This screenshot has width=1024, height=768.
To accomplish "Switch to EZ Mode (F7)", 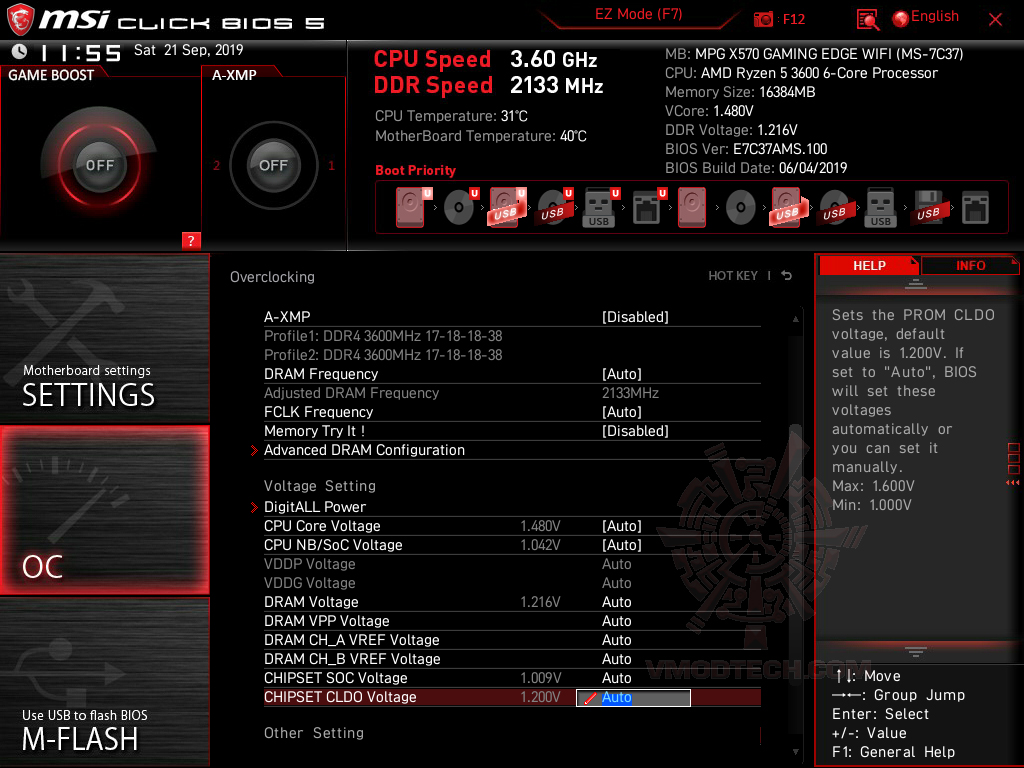I will click(x=638, y=14).
